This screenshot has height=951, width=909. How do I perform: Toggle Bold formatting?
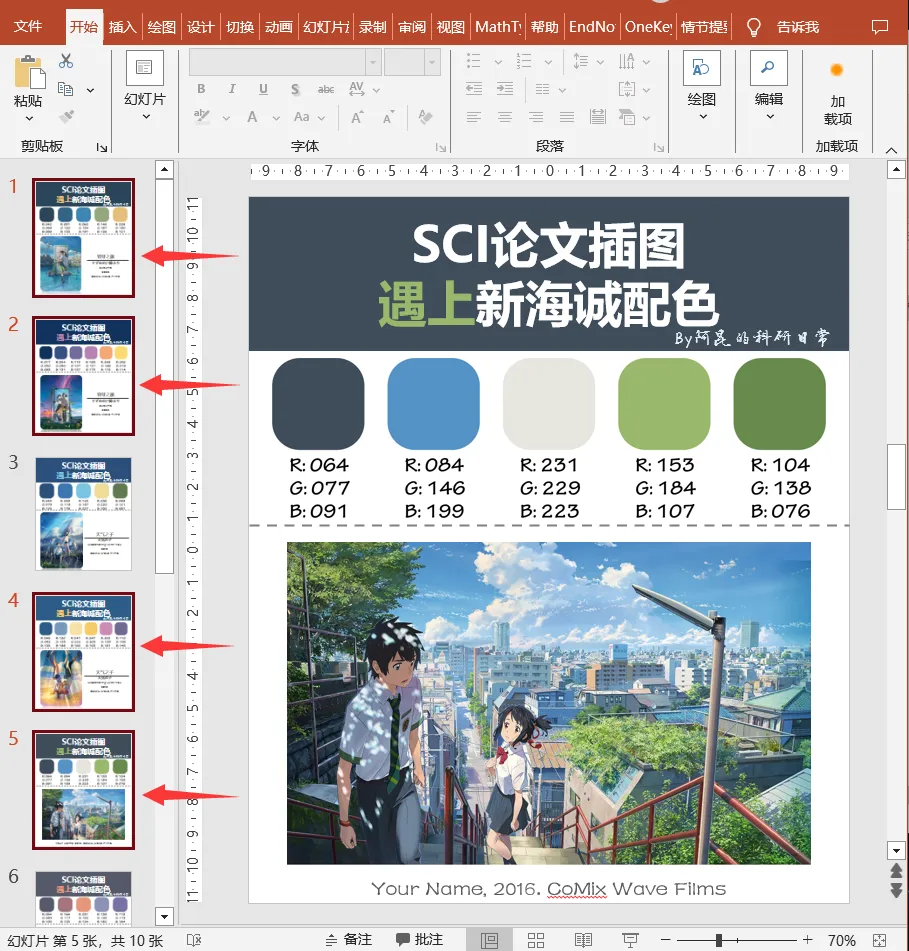click(x=201, y=89)
